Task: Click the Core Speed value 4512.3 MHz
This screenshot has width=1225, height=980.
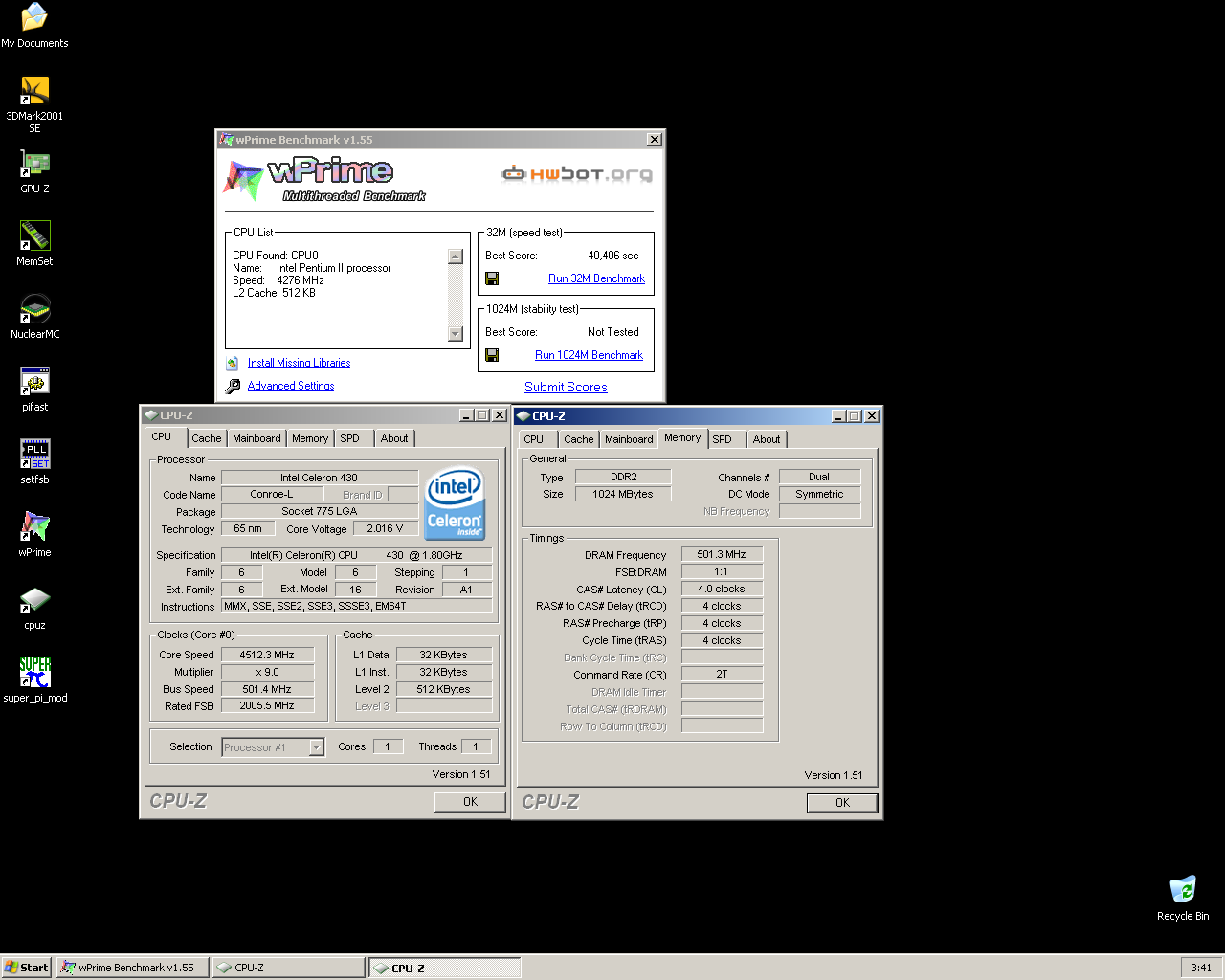Action: tap(267, 655)
